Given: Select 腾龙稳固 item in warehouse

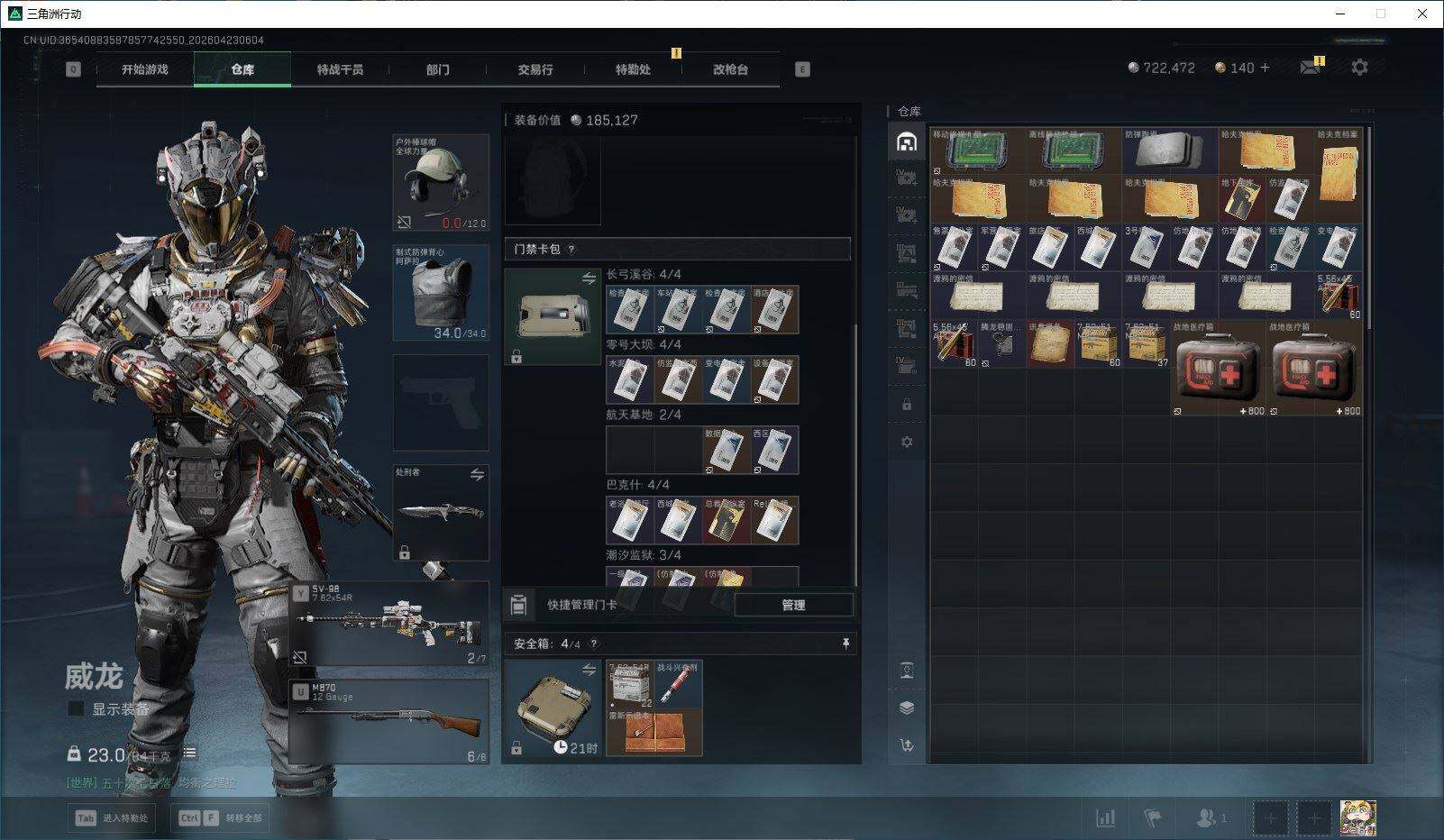Looking at the screenshot, I should pyautogui.click(x=1001, y=344).
